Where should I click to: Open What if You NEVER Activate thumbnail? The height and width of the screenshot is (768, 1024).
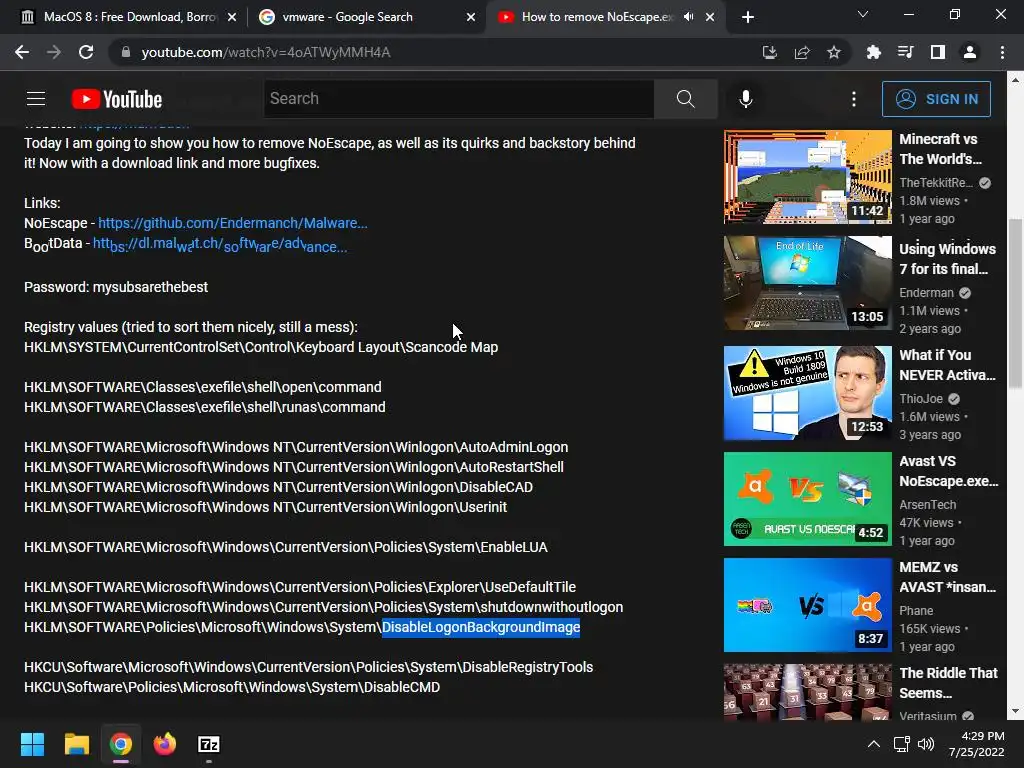pyautogui.click(x=807, y=392)
